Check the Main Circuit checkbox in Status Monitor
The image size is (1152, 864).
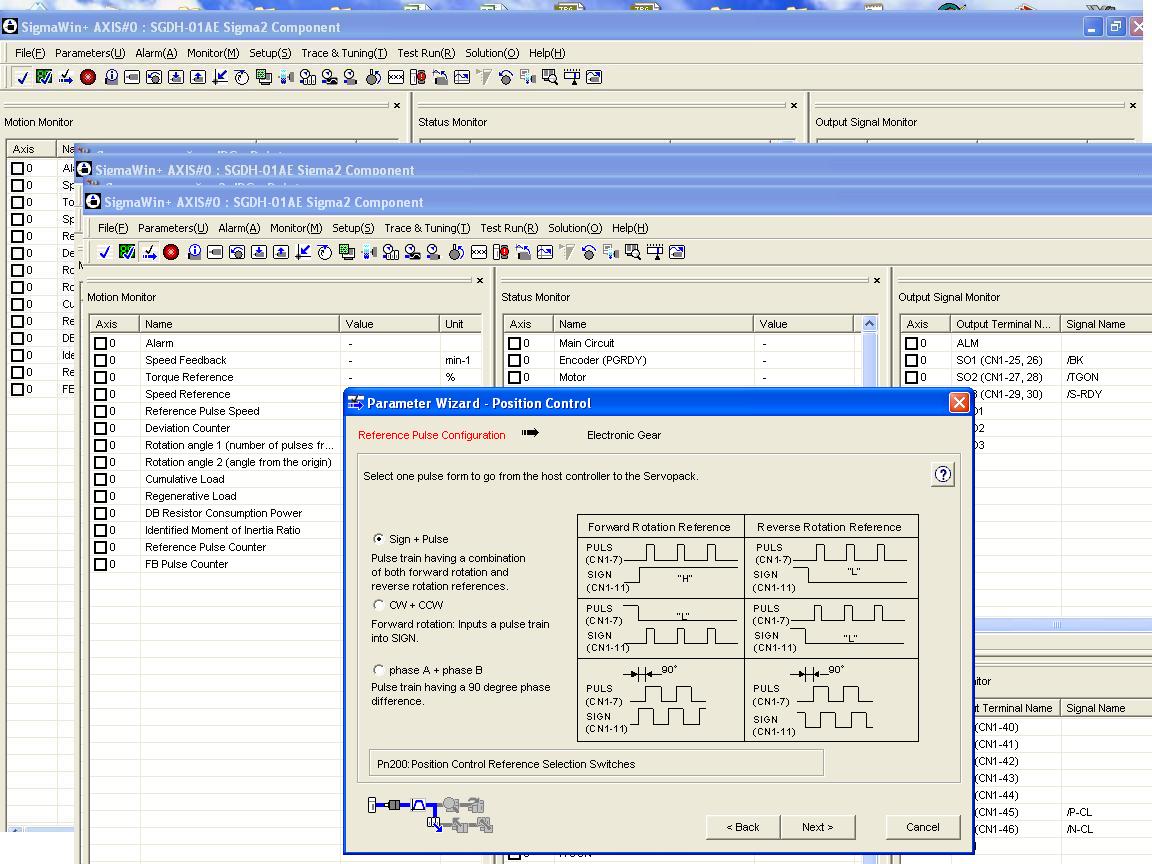[514, 343]
